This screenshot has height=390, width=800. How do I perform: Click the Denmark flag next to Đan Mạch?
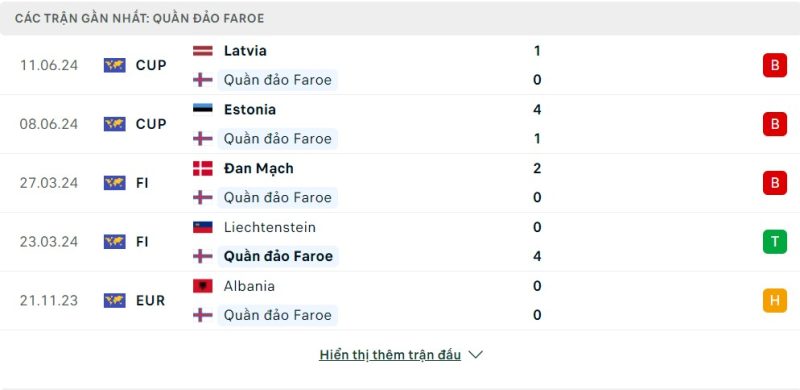click(x=203, y=168)
